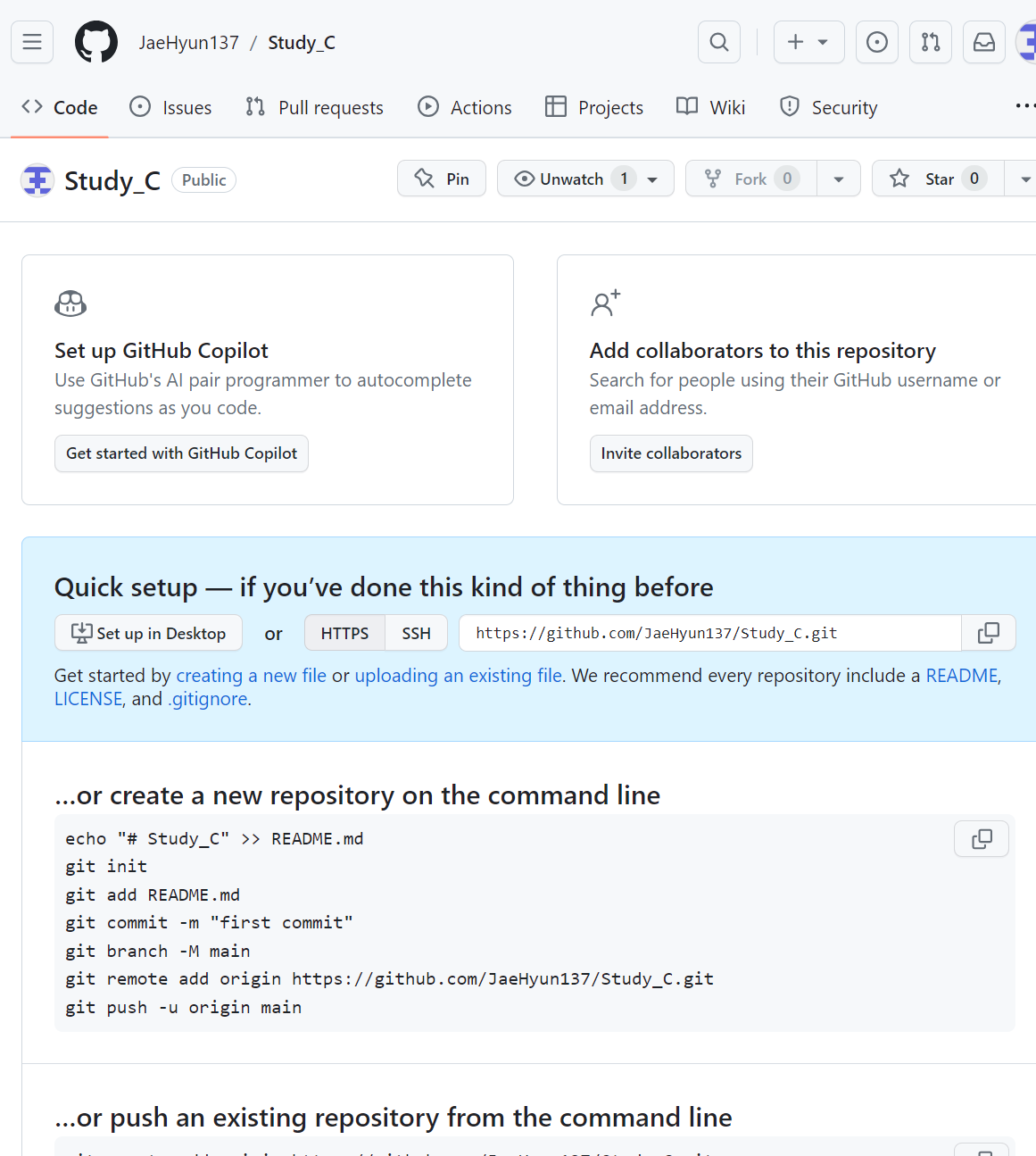The width and height of the screenshot is (1036, 1156).
Task: Open the create new plus menu
Action: point(808,42)
